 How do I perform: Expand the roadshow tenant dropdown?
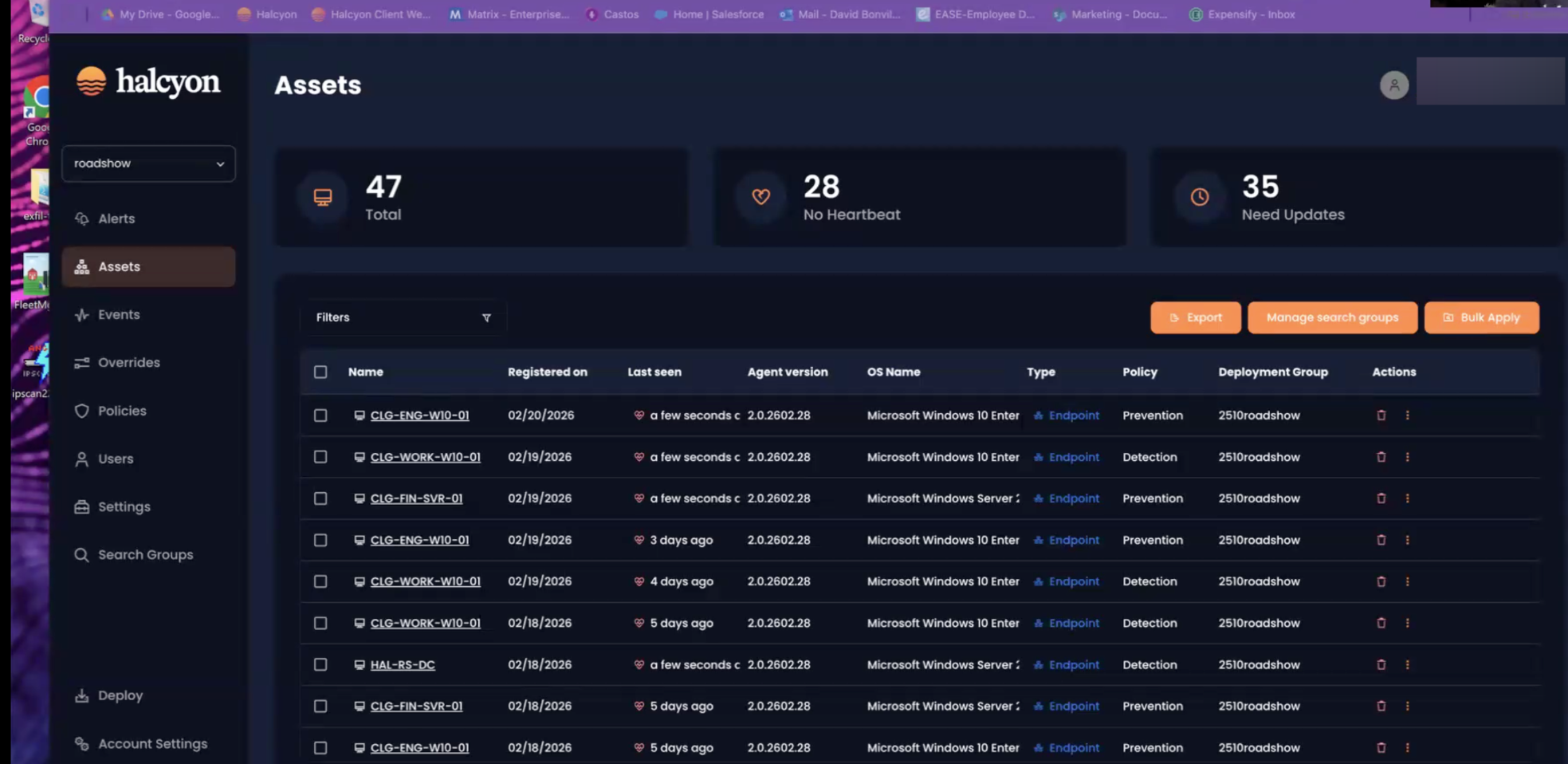coord(148,163)
